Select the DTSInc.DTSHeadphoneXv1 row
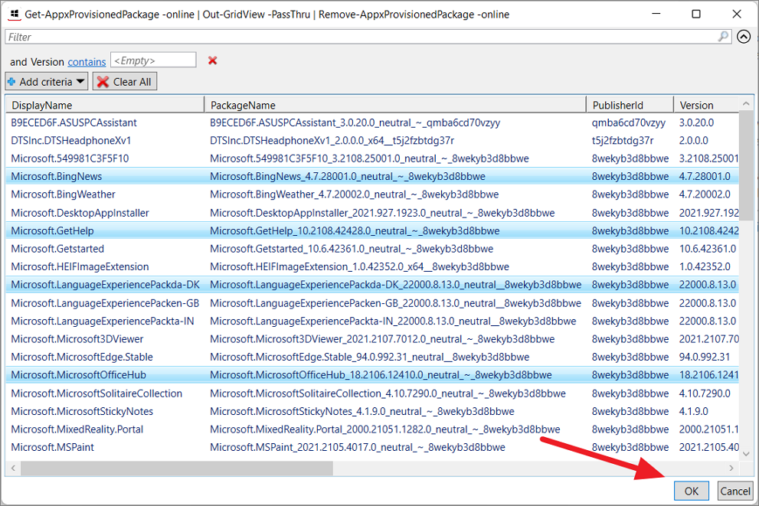 372,140
